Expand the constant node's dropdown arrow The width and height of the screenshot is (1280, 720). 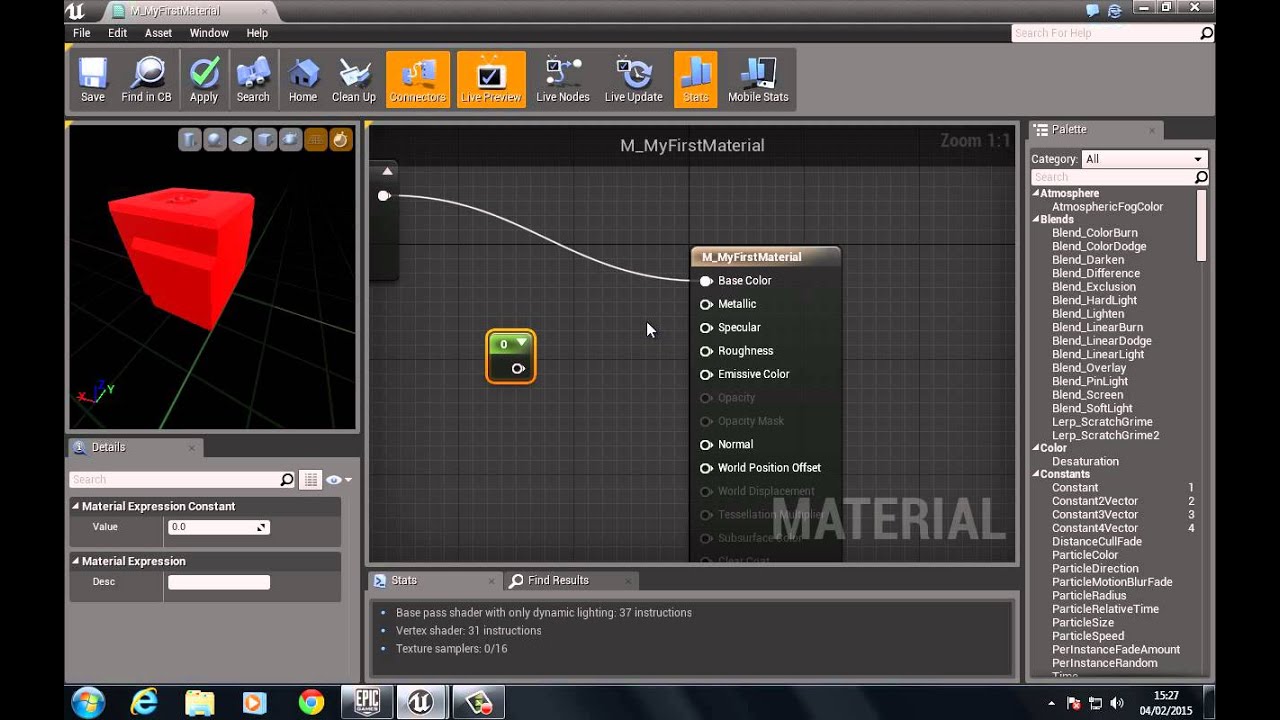click(522, 343)
